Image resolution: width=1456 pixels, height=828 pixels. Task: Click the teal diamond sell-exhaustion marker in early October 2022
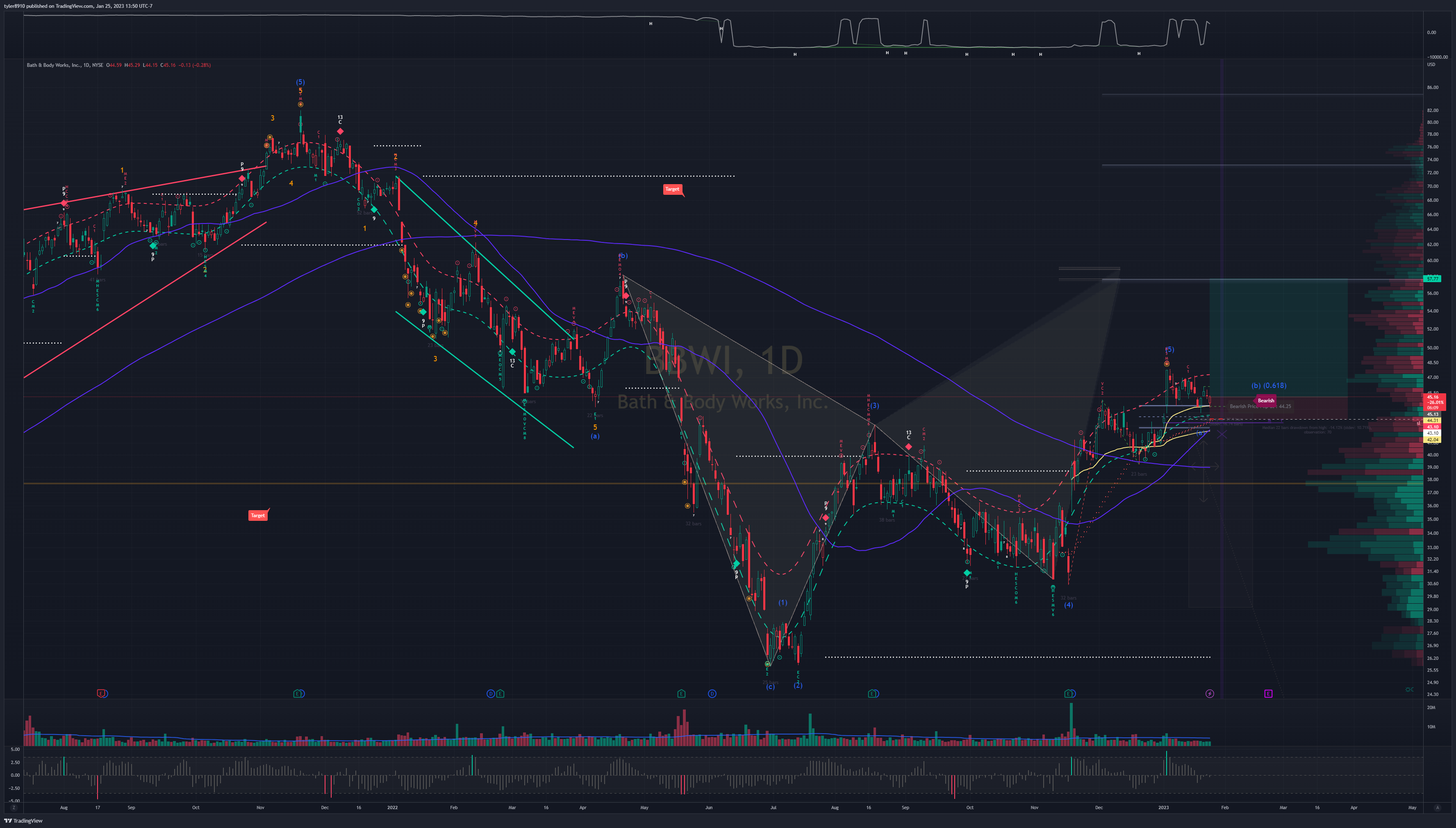point(967,573)
